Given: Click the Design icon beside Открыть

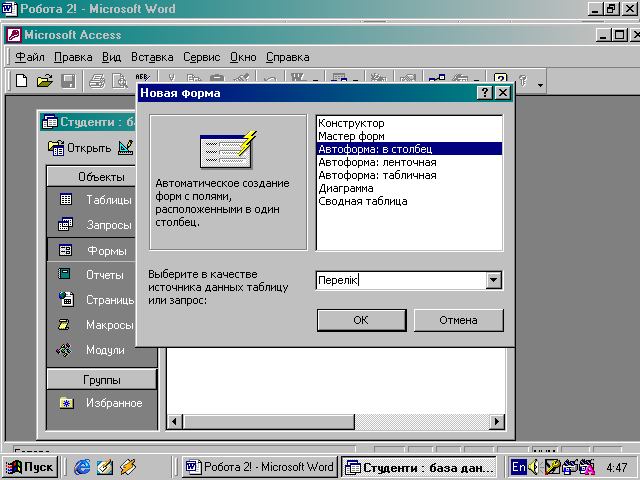Looking at the screenshot, I should 126,147.
